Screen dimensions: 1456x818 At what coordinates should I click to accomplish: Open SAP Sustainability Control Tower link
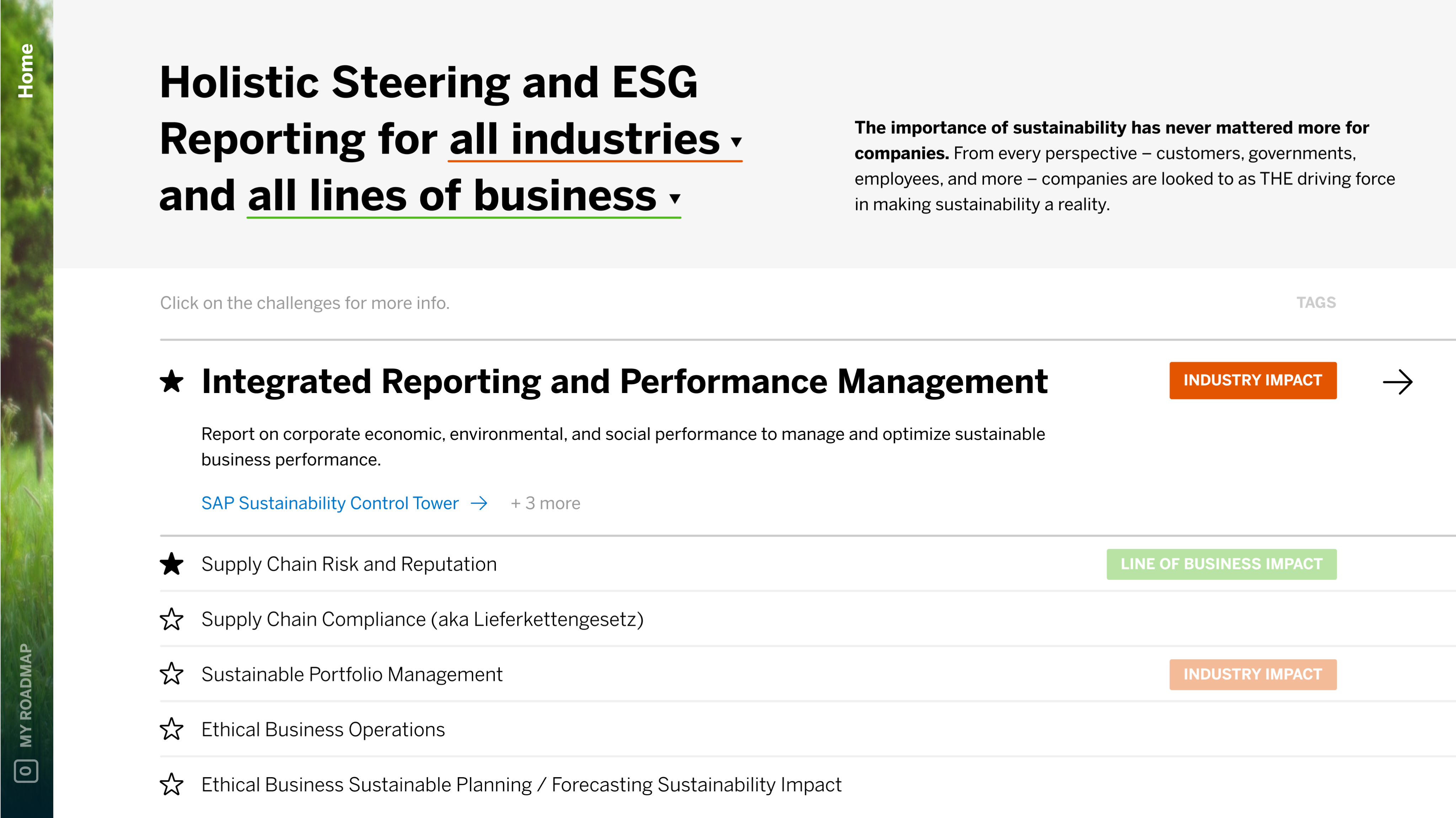(x=330, y=503)
